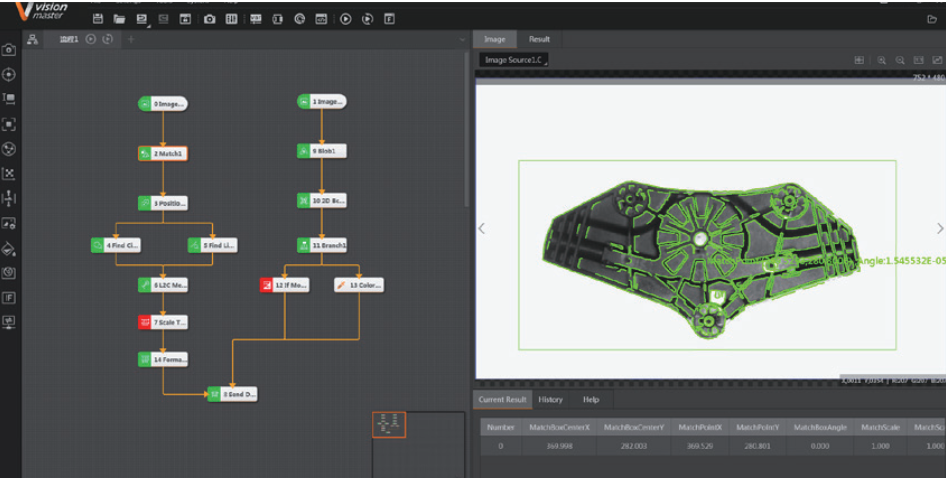Select the Recognition frame tool in sidebar
Viewport: 946px width, 478px height.
pos(8,124)
